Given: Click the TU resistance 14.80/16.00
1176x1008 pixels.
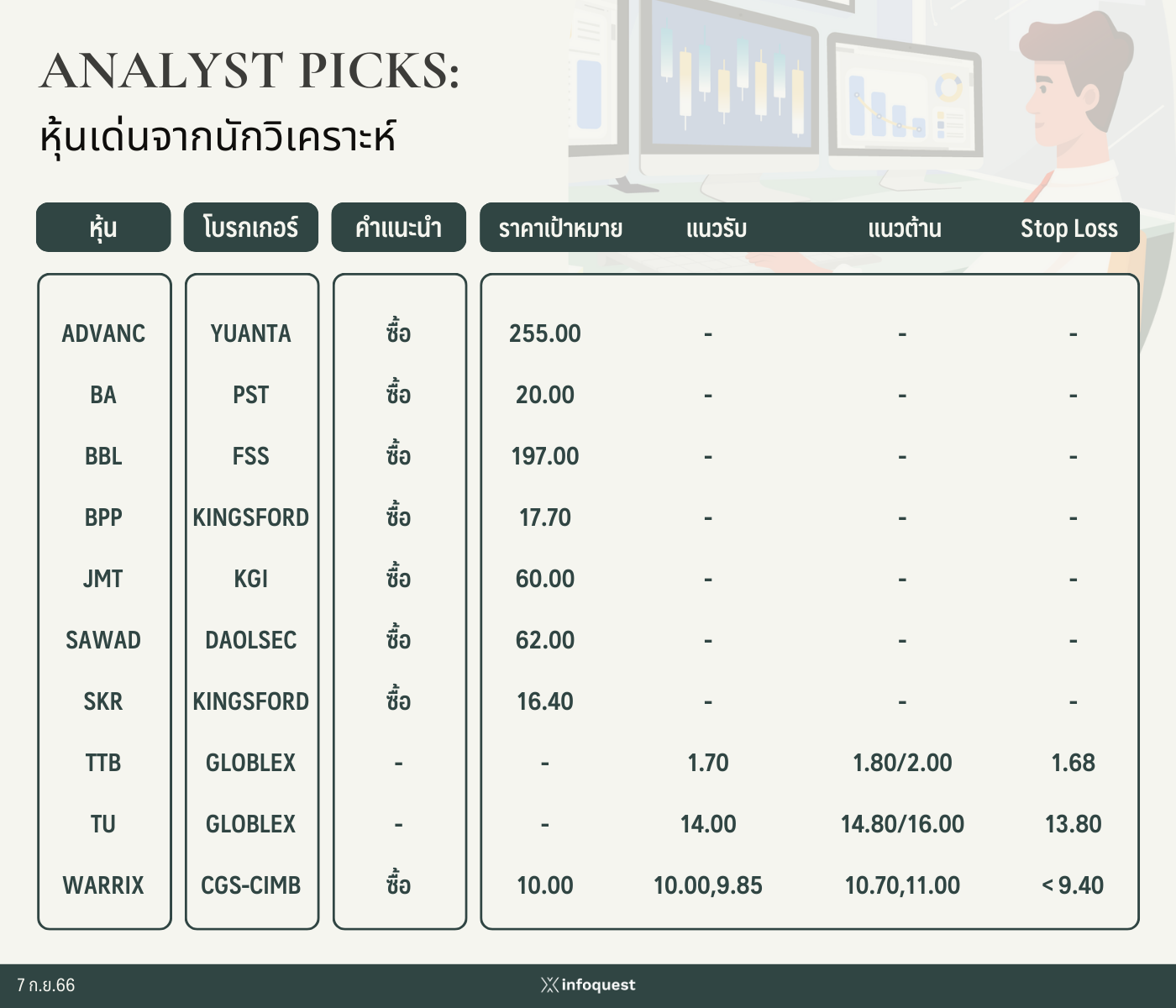Looking at the screenshot, I should click(x=902, y=824).
